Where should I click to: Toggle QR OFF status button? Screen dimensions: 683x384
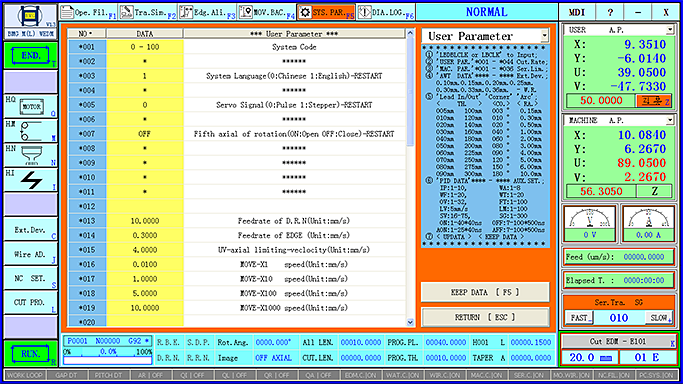tap(277, 375)
